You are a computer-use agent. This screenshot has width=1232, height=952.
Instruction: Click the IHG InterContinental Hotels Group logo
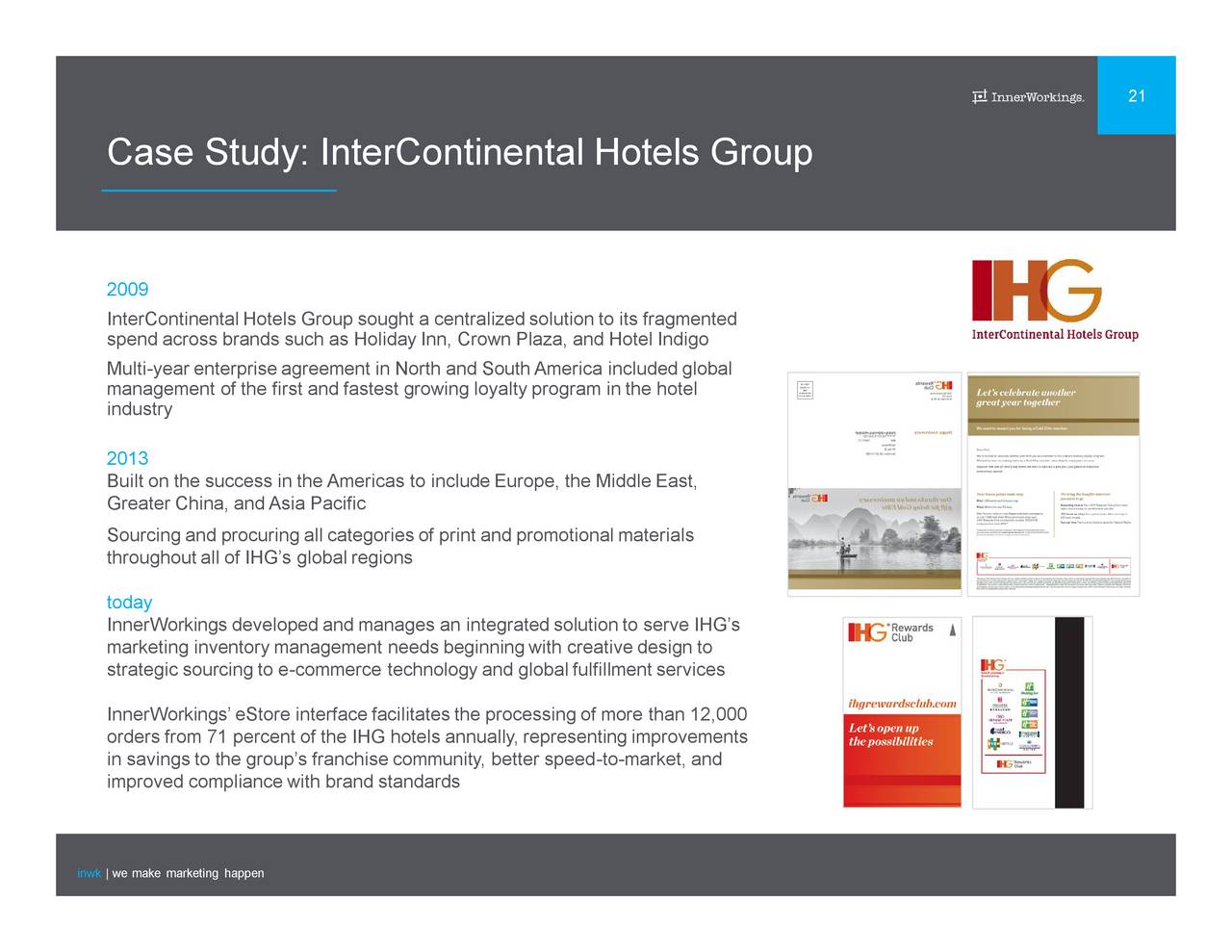click(1055, 300)
